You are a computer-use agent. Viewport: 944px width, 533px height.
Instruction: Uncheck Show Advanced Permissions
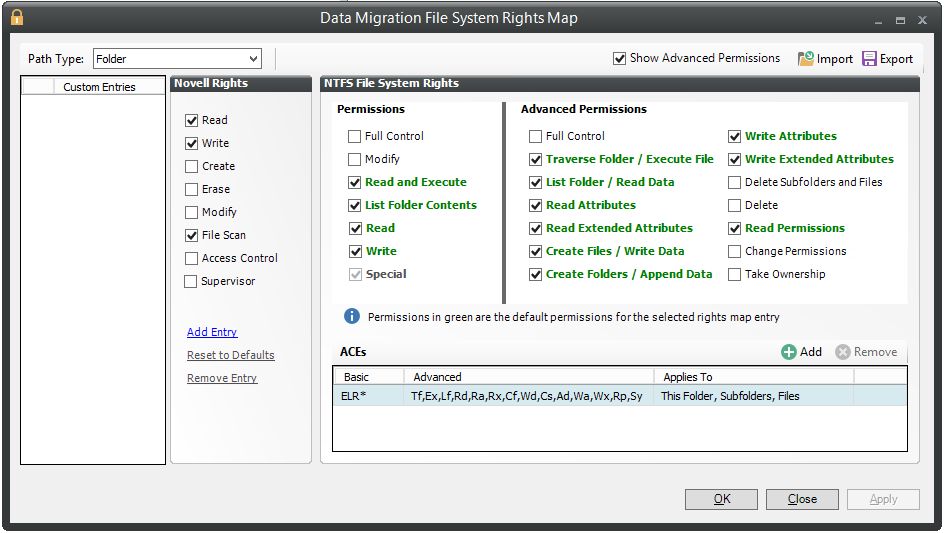[620, 59]
